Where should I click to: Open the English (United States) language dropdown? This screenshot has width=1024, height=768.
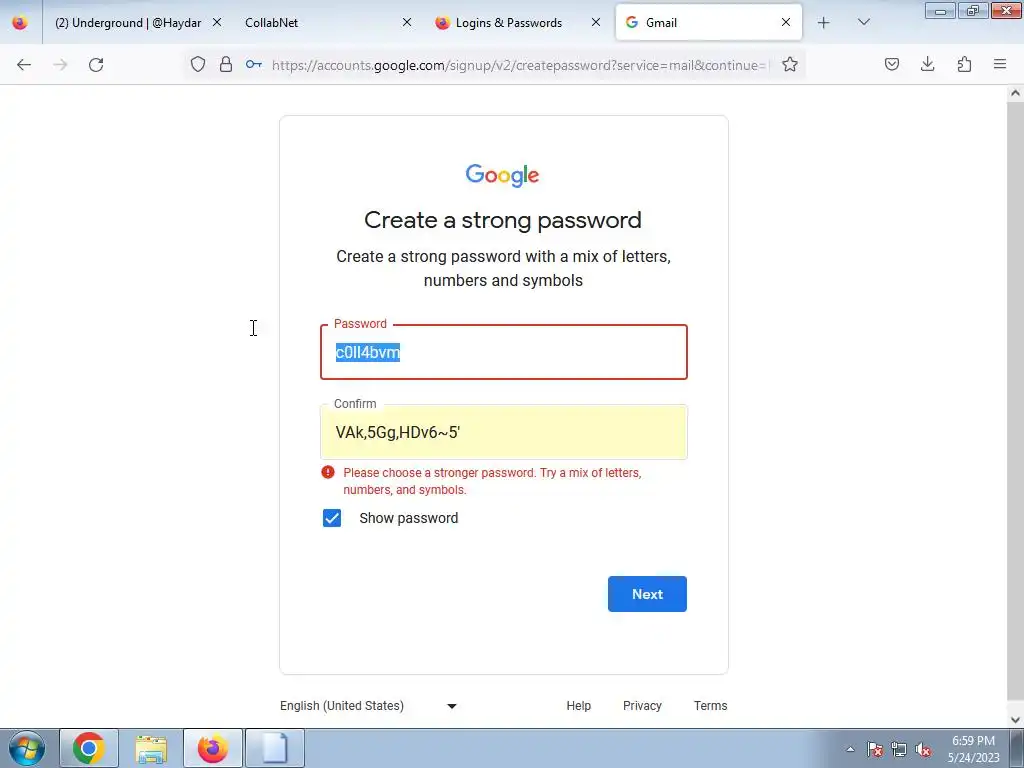368,706
